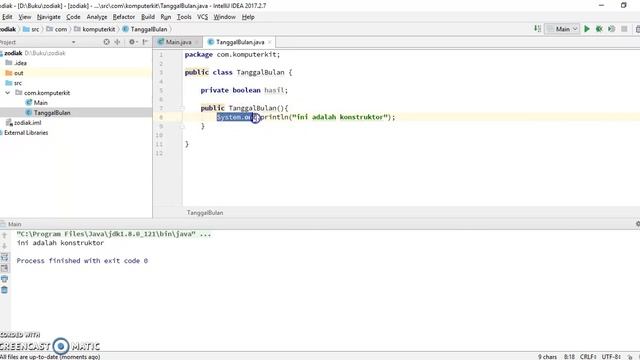
Task: Open the View menu
Action: [x=24, y=17]
